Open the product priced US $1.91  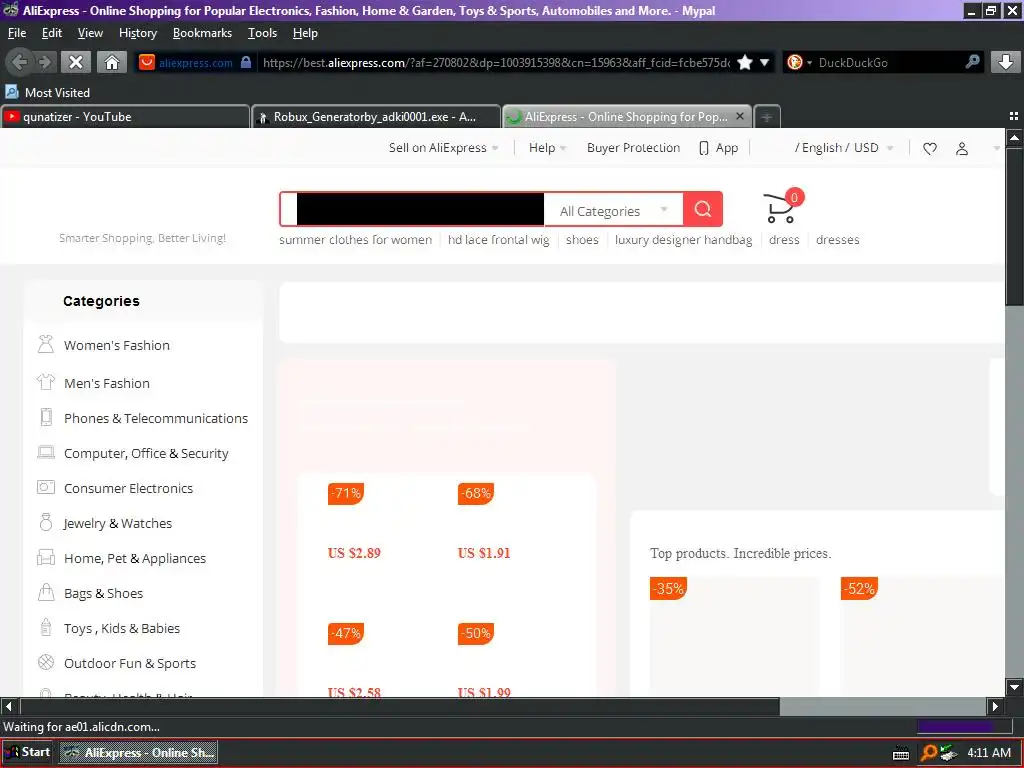(x=484, y=553)
